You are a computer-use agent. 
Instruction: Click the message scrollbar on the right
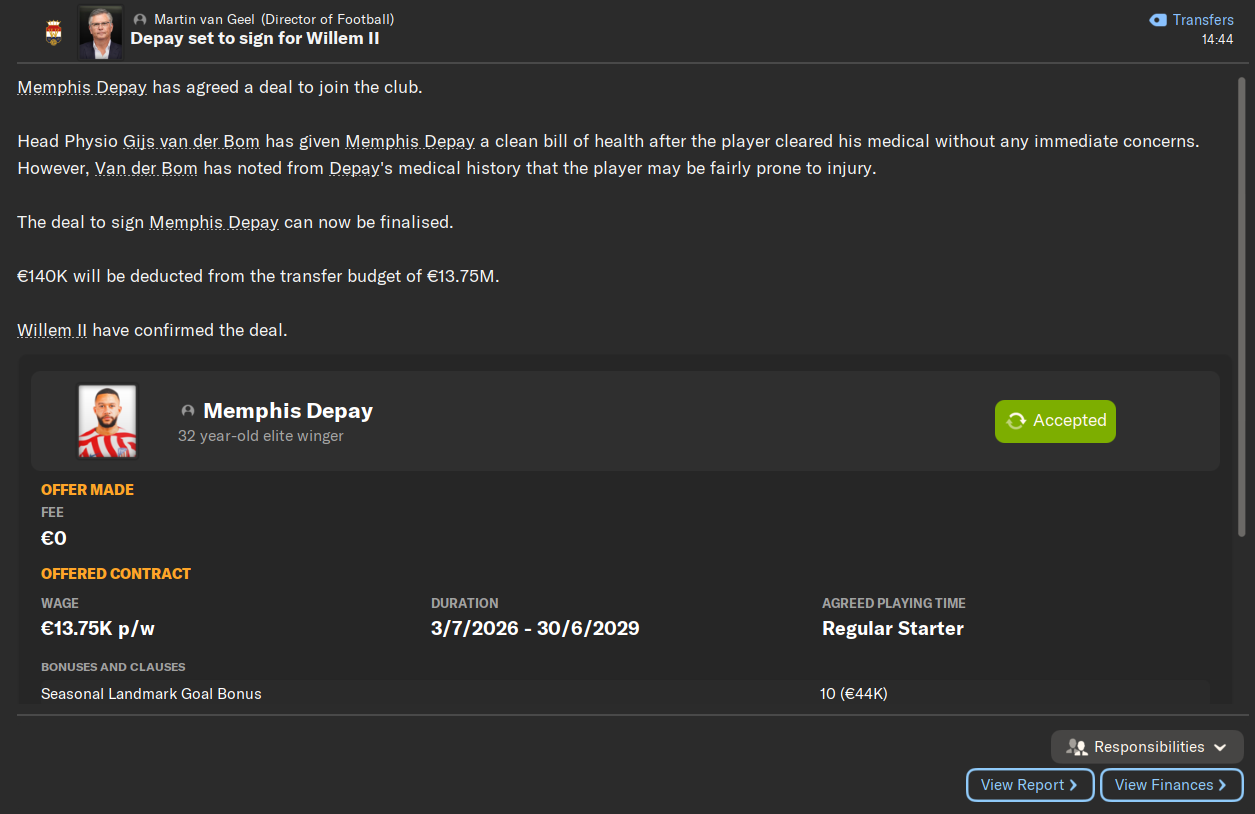point(1241,307)
